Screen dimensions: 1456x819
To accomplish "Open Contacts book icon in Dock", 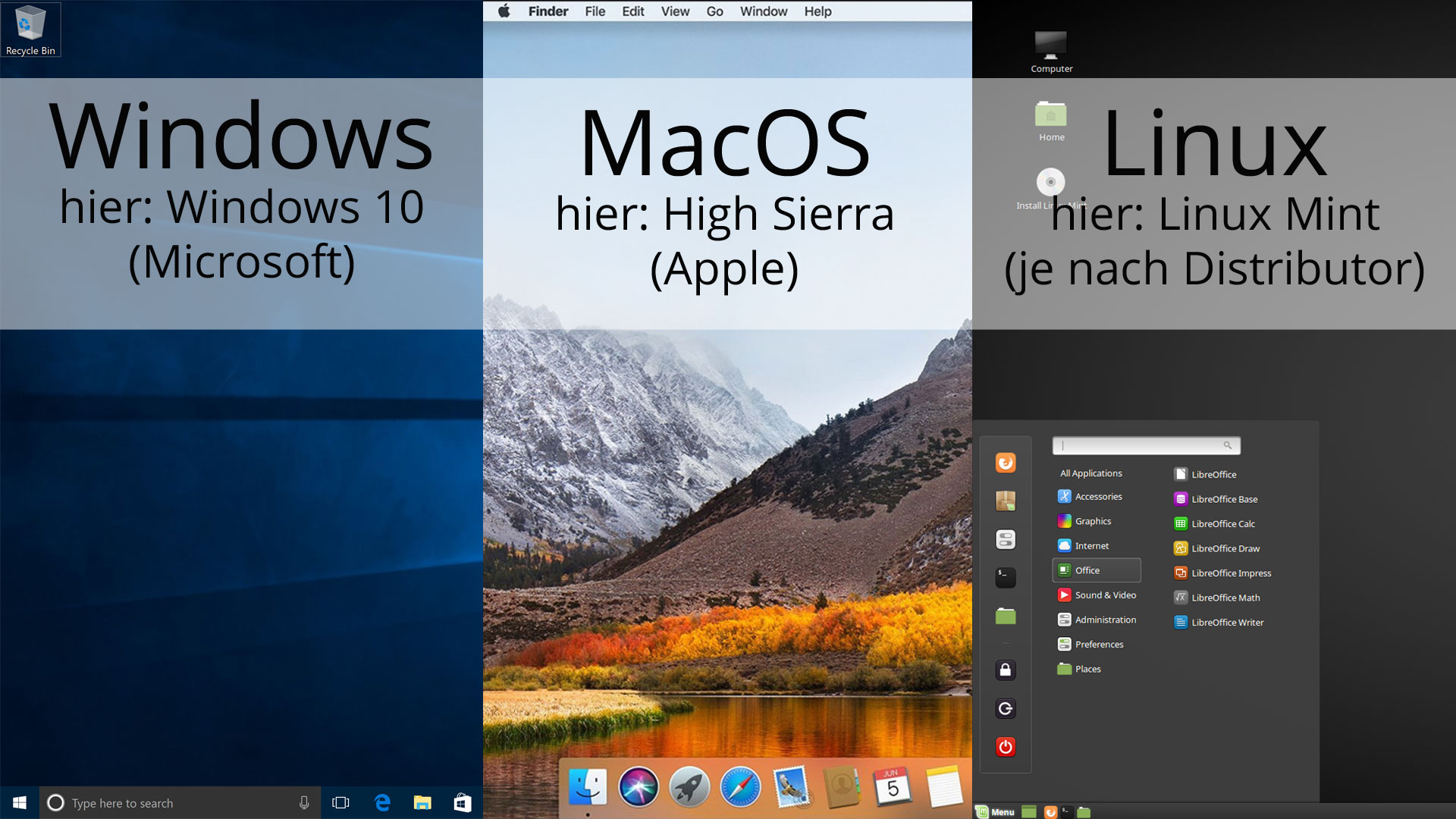I will click(x=842, y=787).
